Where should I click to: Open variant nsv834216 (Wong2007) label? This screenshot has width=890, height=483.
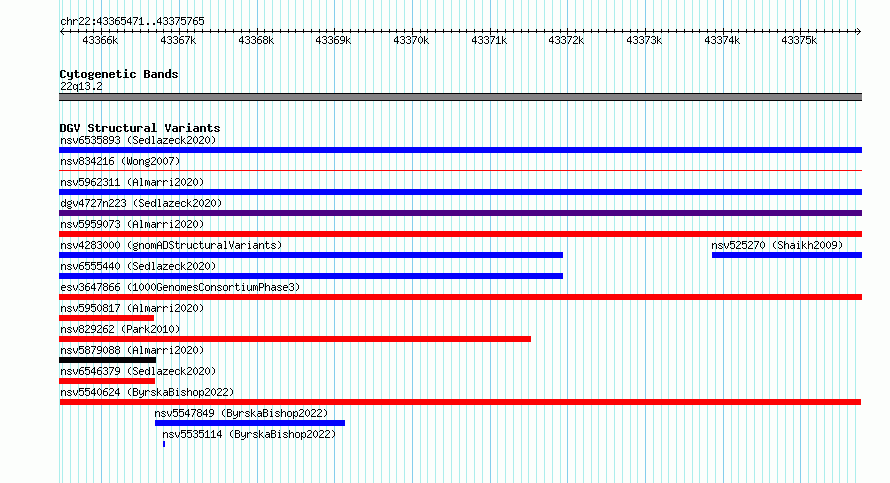[x=120, y=161]
